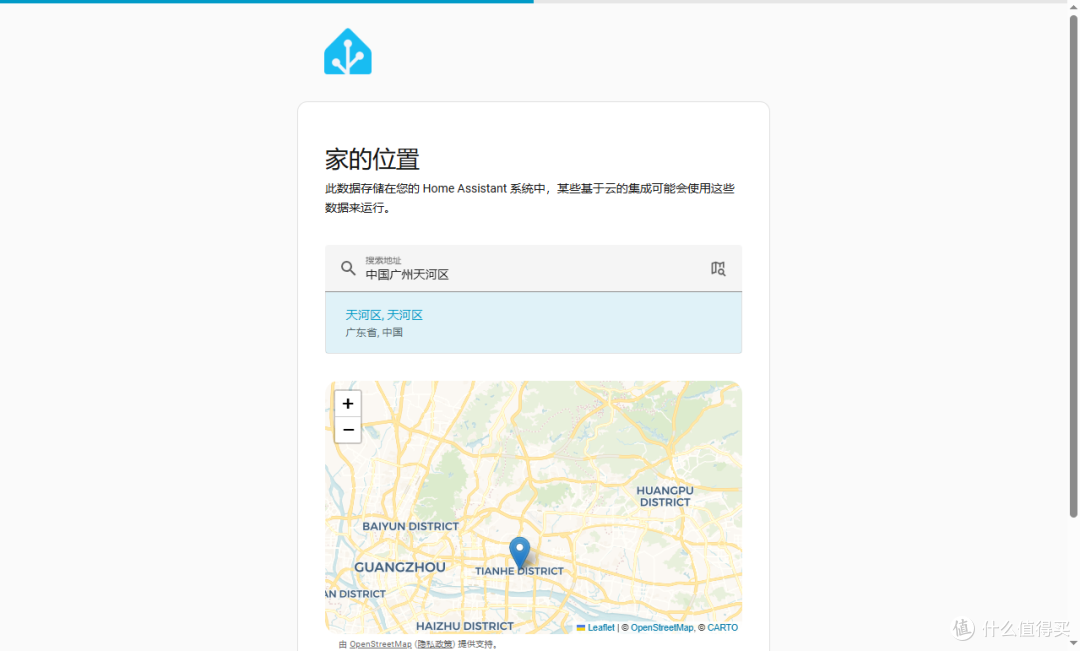Click the search magnifier icon
1080x651 pixels.
click(348, 268)
